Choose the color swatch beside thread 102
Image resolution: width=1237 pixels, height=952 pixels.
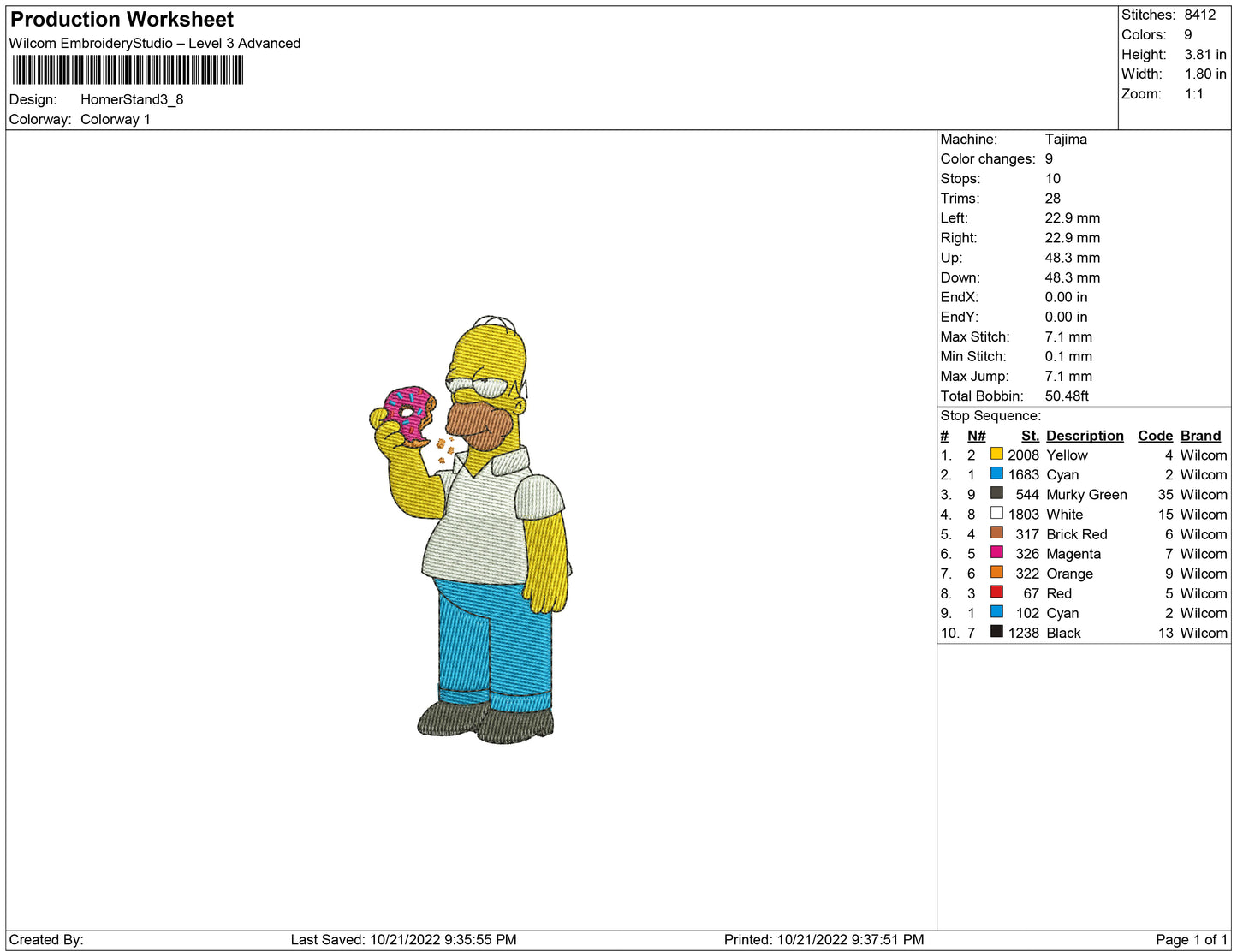point(996,611)
